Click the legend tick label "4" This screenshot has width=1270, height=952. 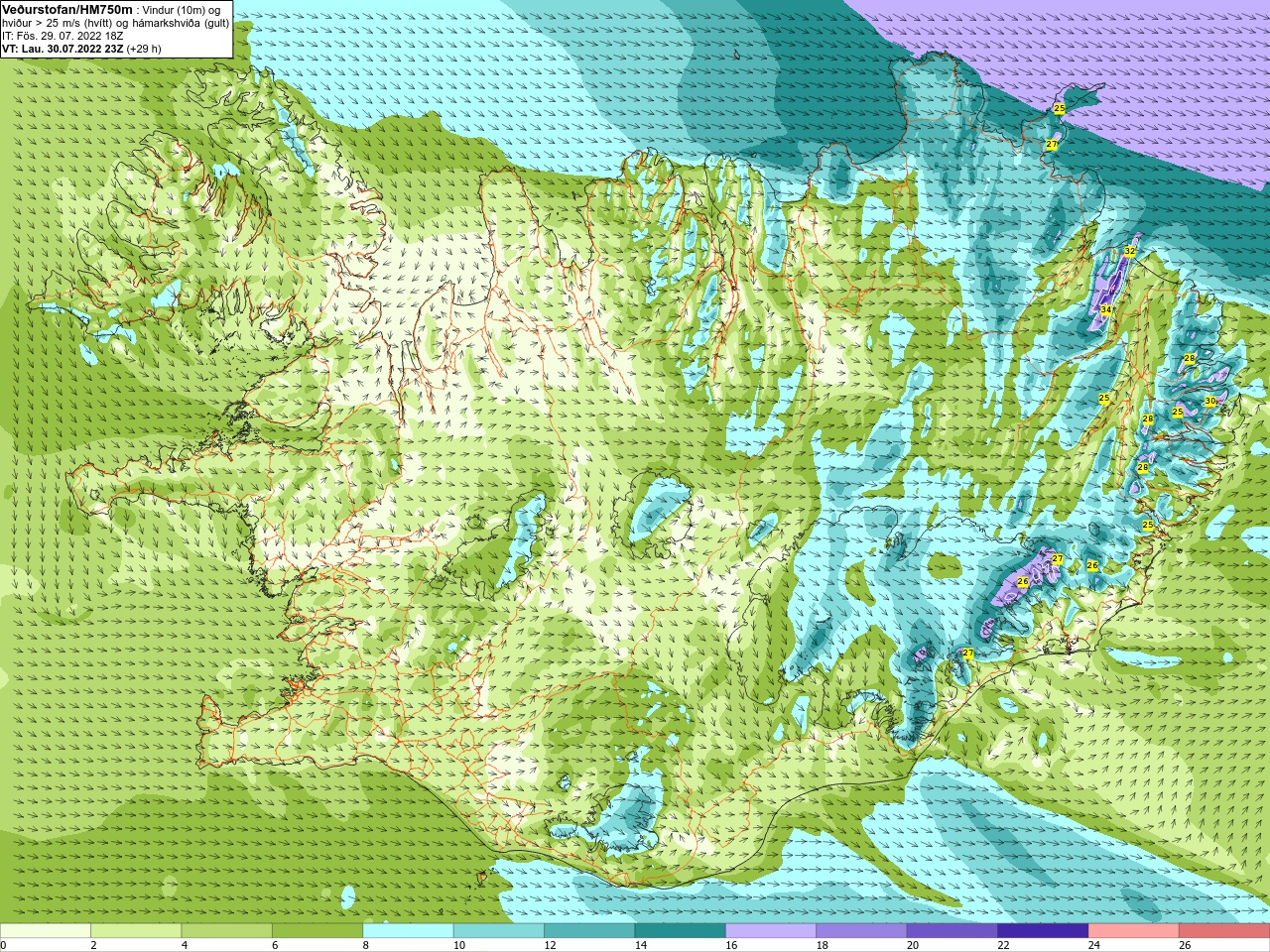[x=184, y=945]
